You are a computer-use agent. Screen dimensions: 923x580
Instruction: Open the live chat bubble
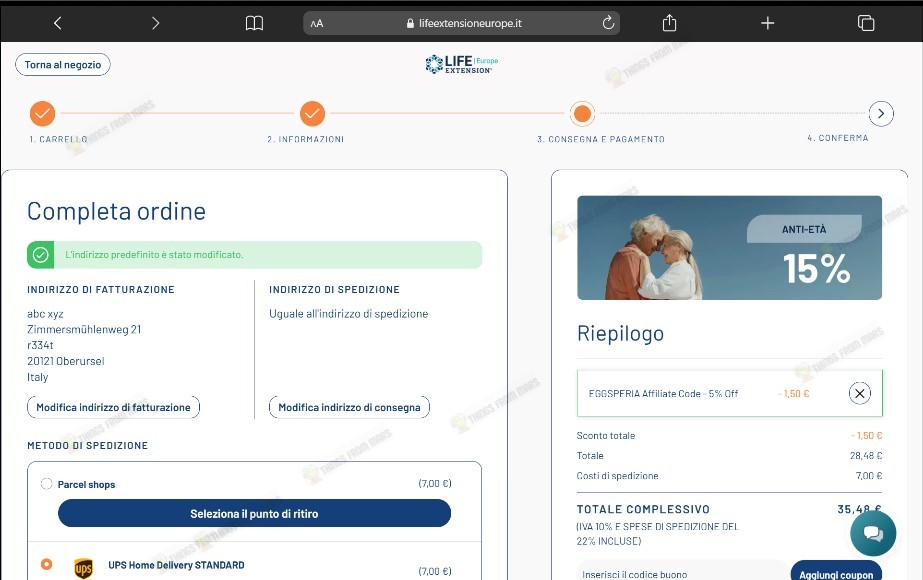point(873,533)
